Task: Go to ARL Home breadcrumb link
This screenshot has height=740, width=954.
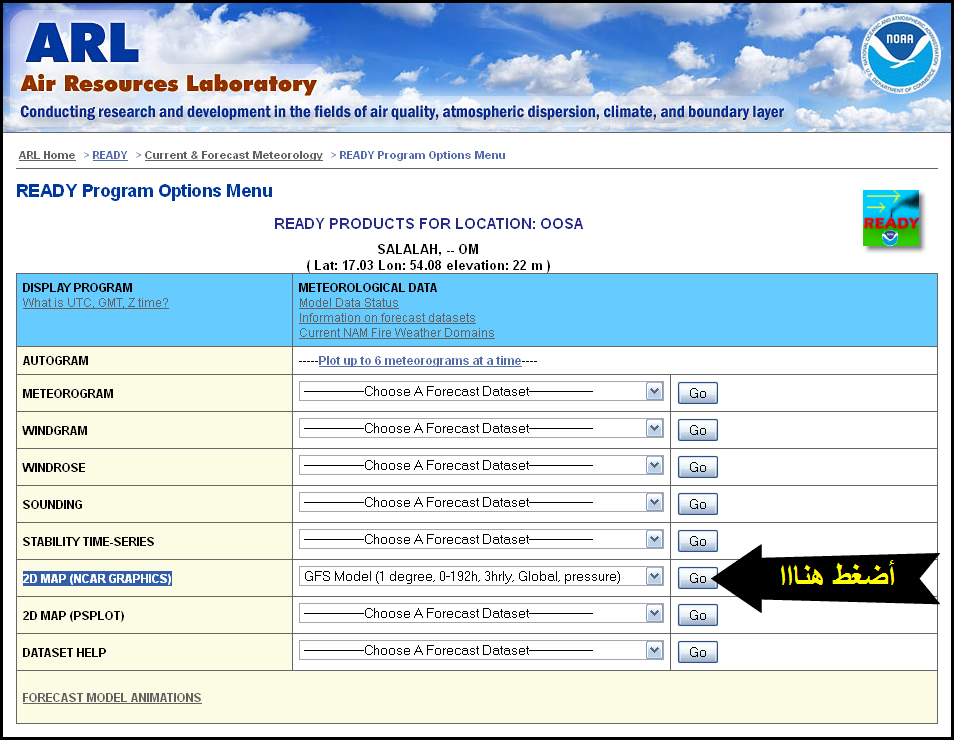Action: coord(47,155)
